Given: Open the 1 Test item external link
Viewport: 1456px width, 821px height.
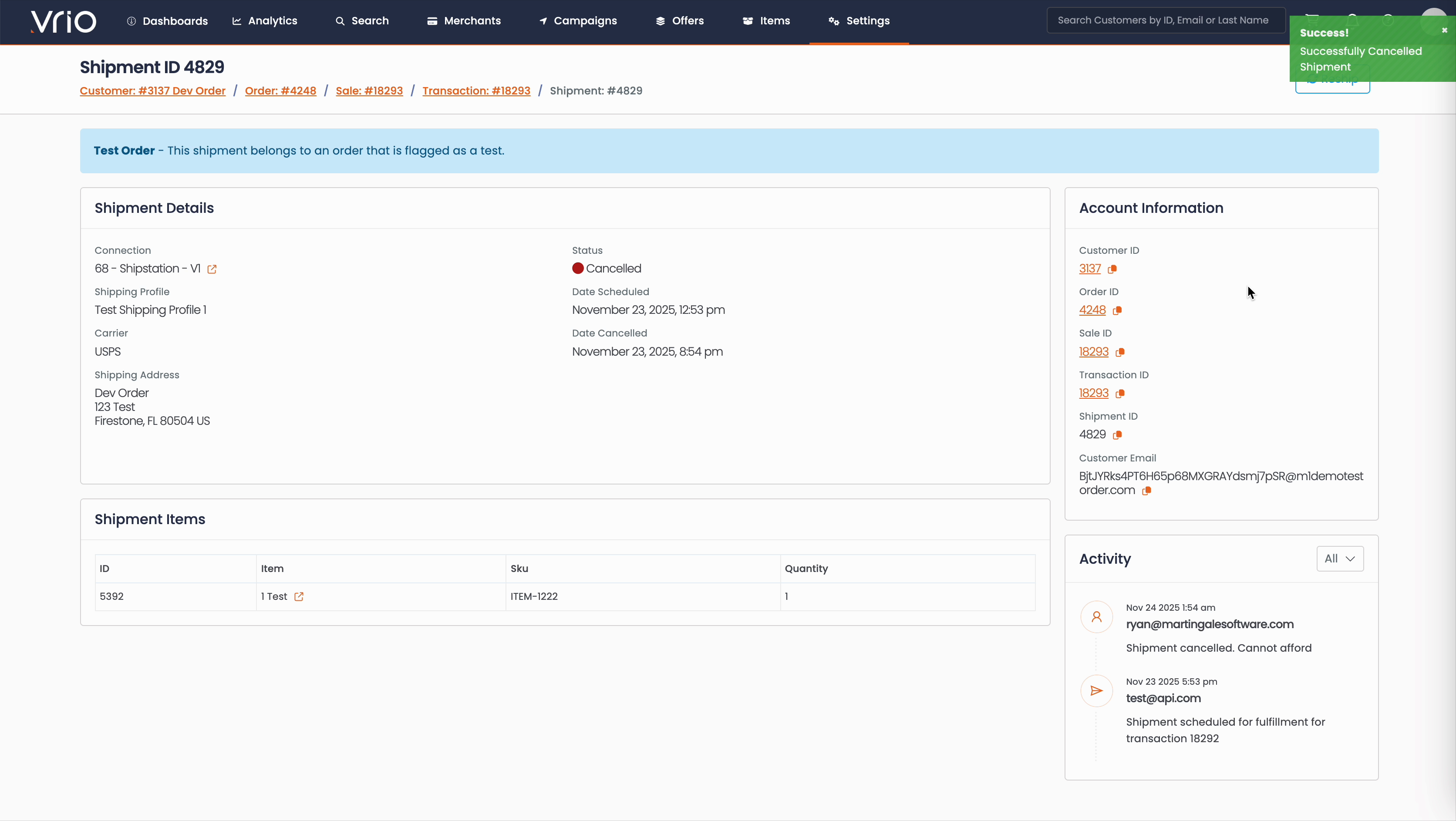Looking at the screenshot, I should (x=299, y=597).
